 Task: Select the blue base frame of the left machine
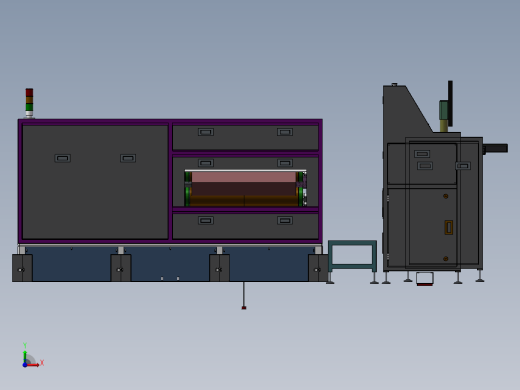tap(170, 264)
